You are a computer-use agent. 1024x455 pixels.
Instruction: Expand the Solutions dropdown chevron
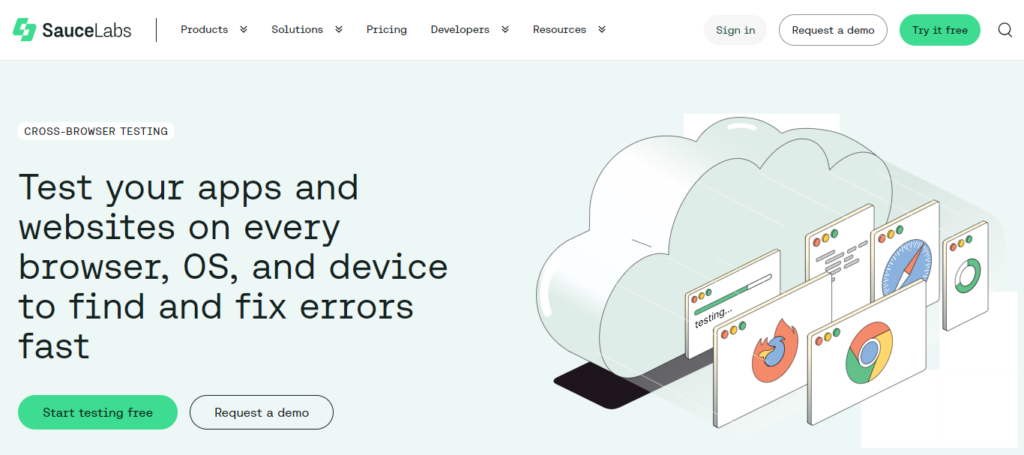(x=339, y=30)
